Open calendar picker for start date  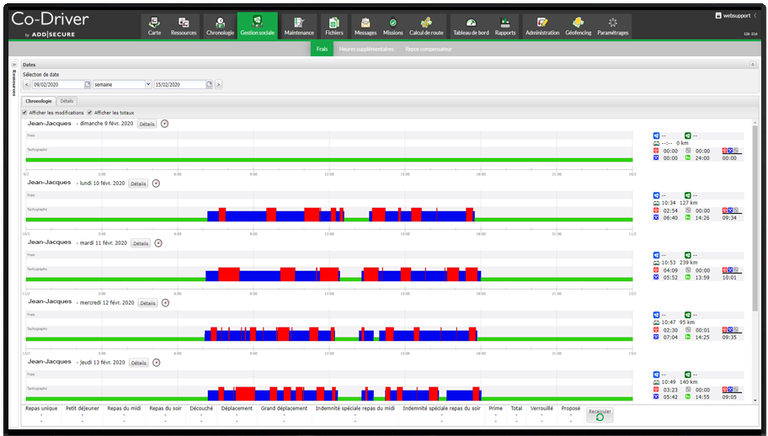coord(88,84)
